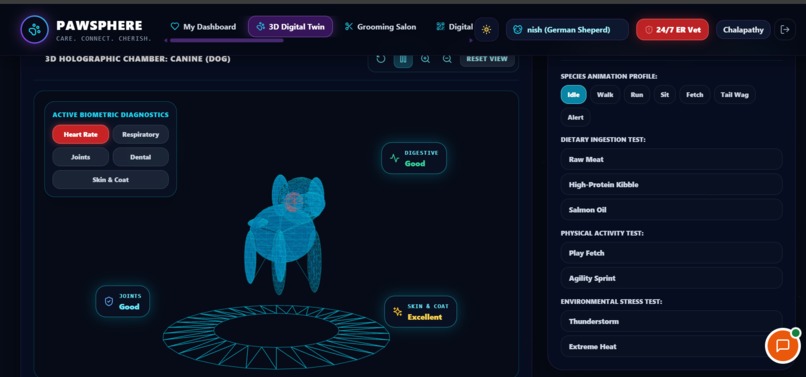Select the 3D Digital Twin tab
The width and height of the screenshot is (806, 377).
290,27
